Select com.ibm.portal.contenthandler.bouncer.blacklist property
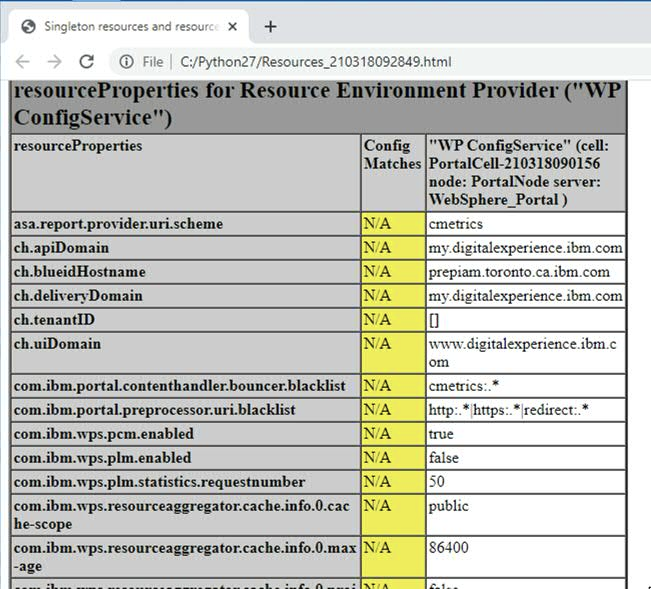 pos(180,386)
